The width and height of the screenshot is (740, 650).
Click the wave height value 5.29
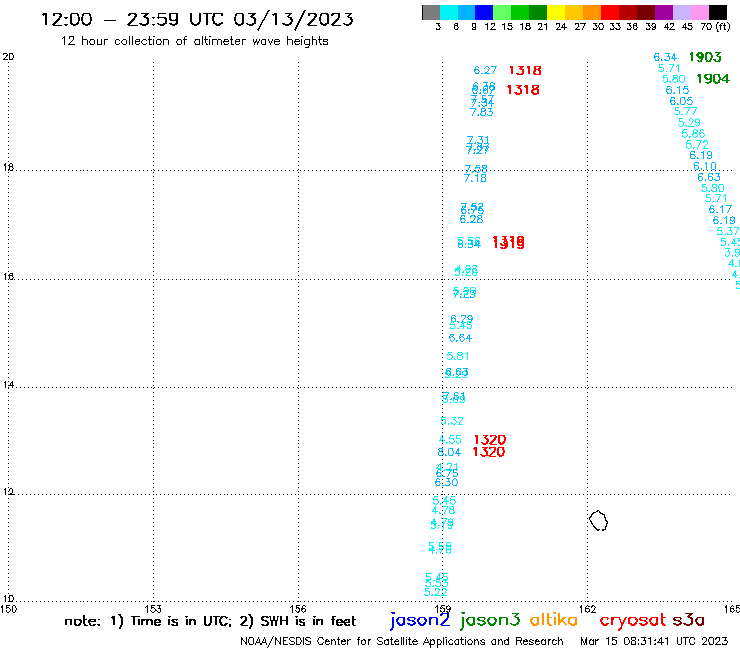[689, 123]
